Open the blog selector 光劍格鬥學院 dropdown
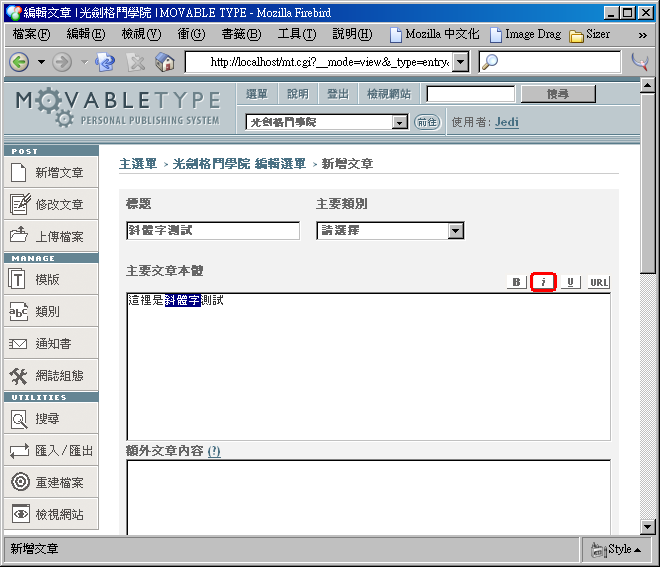 pos(327,122)
